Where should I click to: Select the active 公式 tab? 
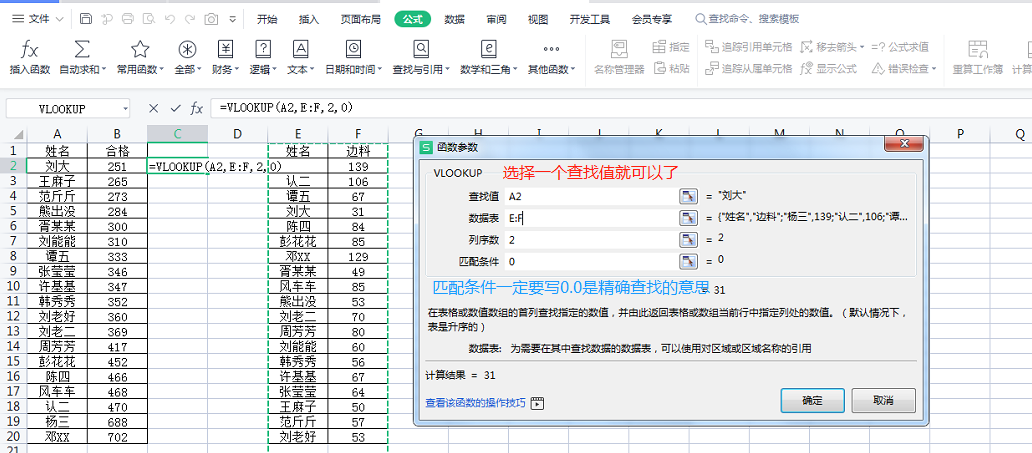click(x=413, y=19)
